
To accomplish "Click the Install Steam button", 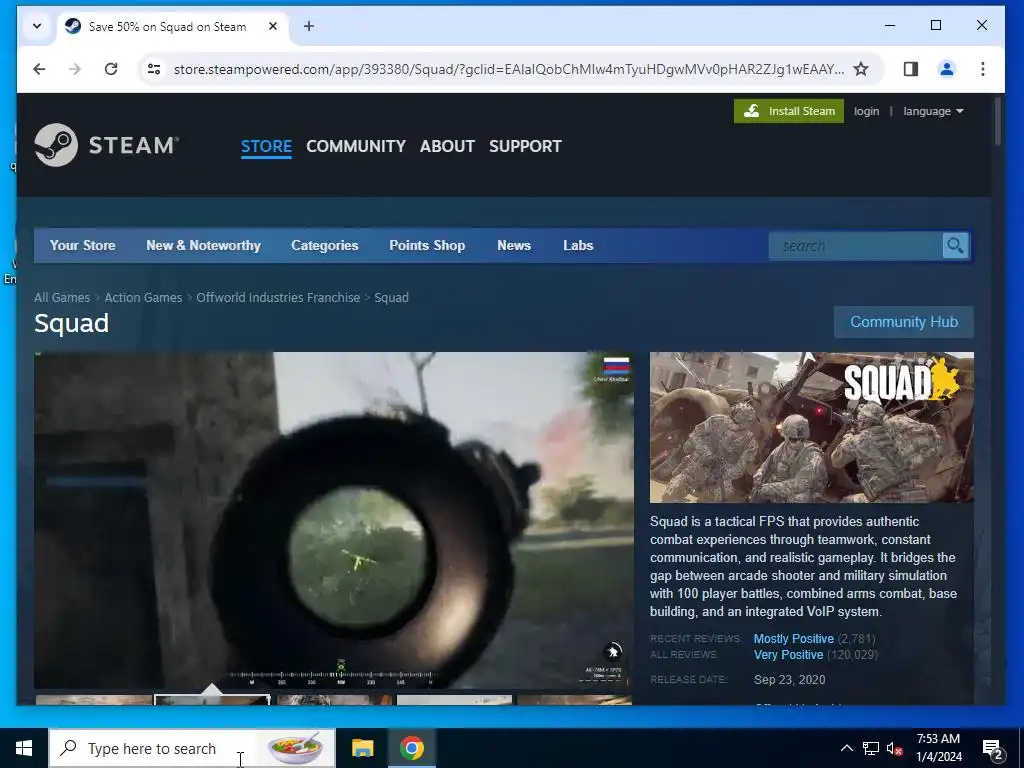I will 789,111.
